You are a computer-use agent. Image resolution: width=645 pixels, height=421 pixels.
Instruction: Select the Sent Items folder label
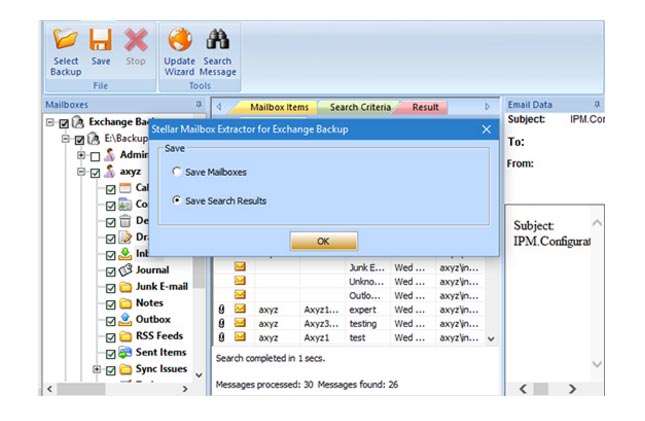pos(161,352)
